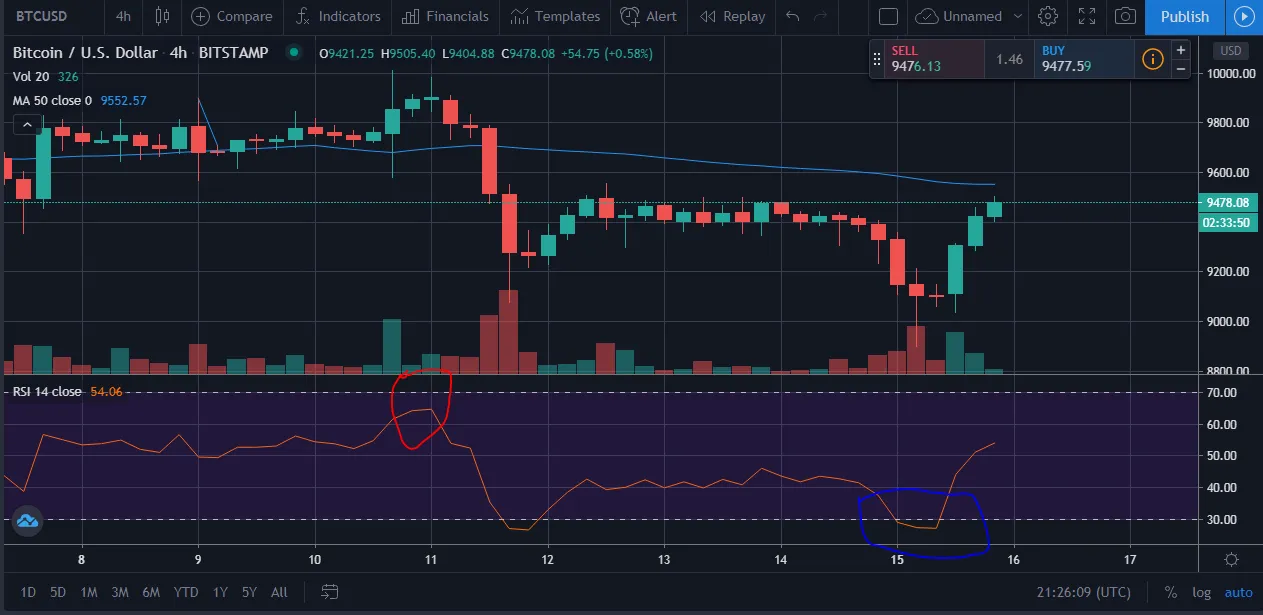Open the 4h interval dropdown

coord(123,16)
